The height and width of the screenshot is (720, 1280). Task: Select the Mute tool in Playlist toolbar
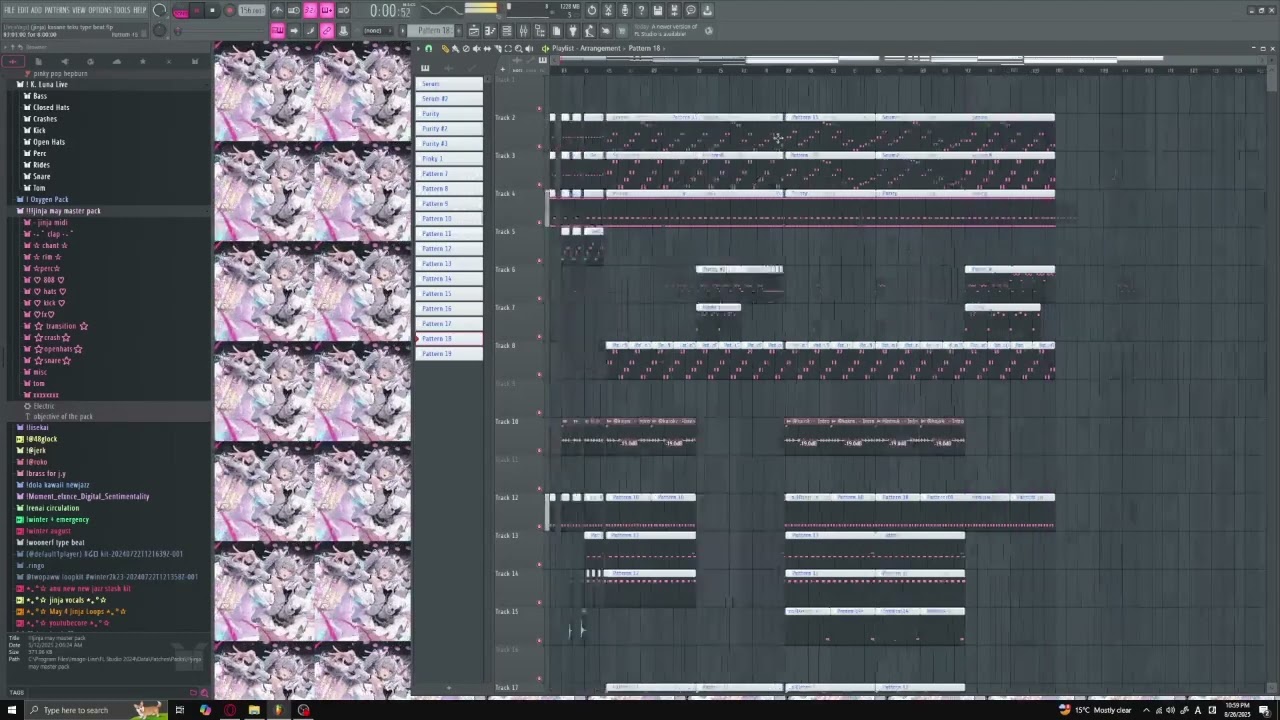click(476, 48)
